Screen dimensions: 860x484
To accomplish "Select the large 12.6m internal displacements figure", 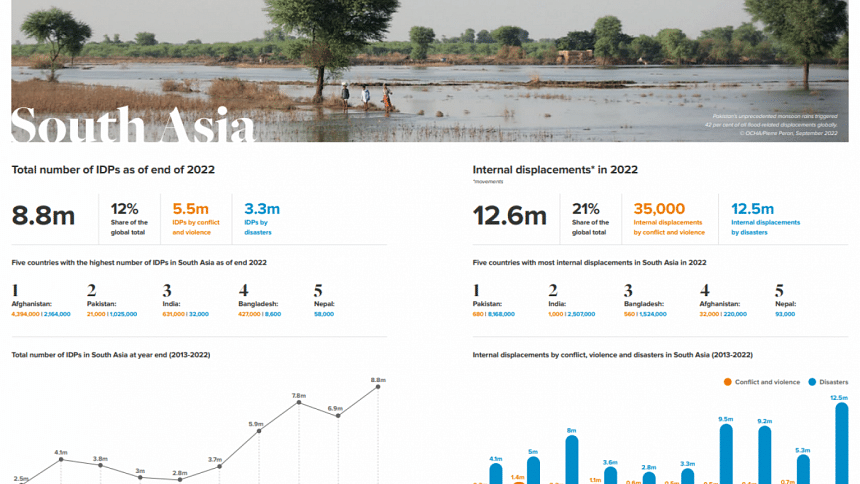I will point(509,215).
